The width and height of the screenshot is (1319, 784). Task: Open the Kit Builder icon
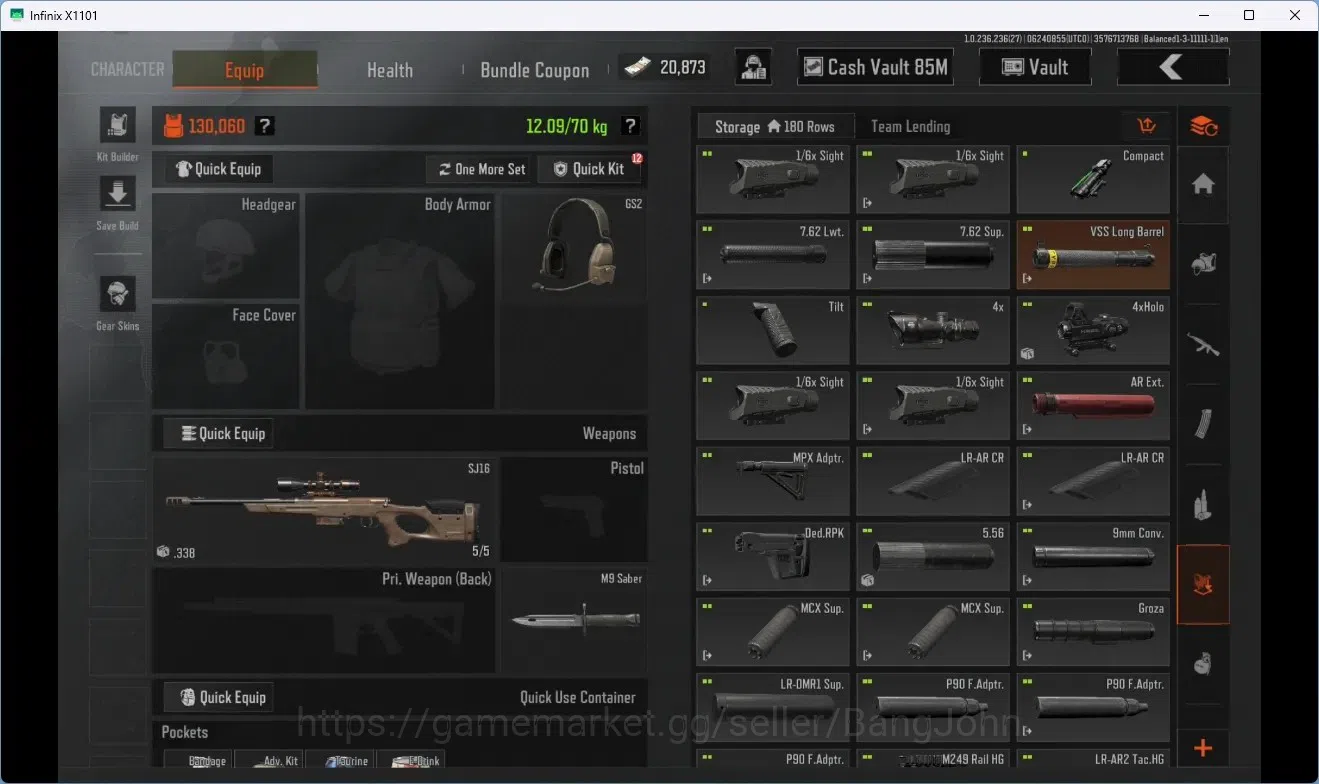118,127
